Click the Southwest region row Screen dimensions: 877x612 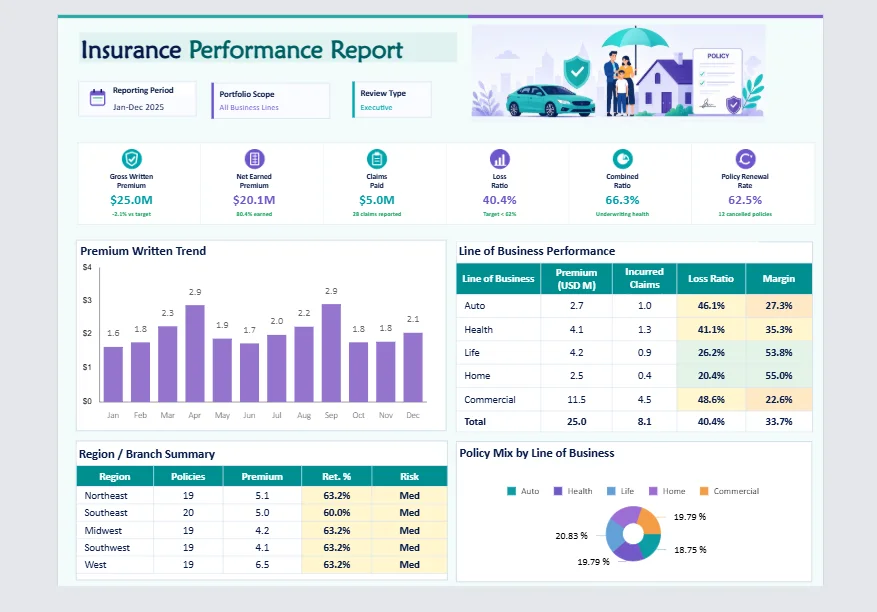[x=262, y=547]
